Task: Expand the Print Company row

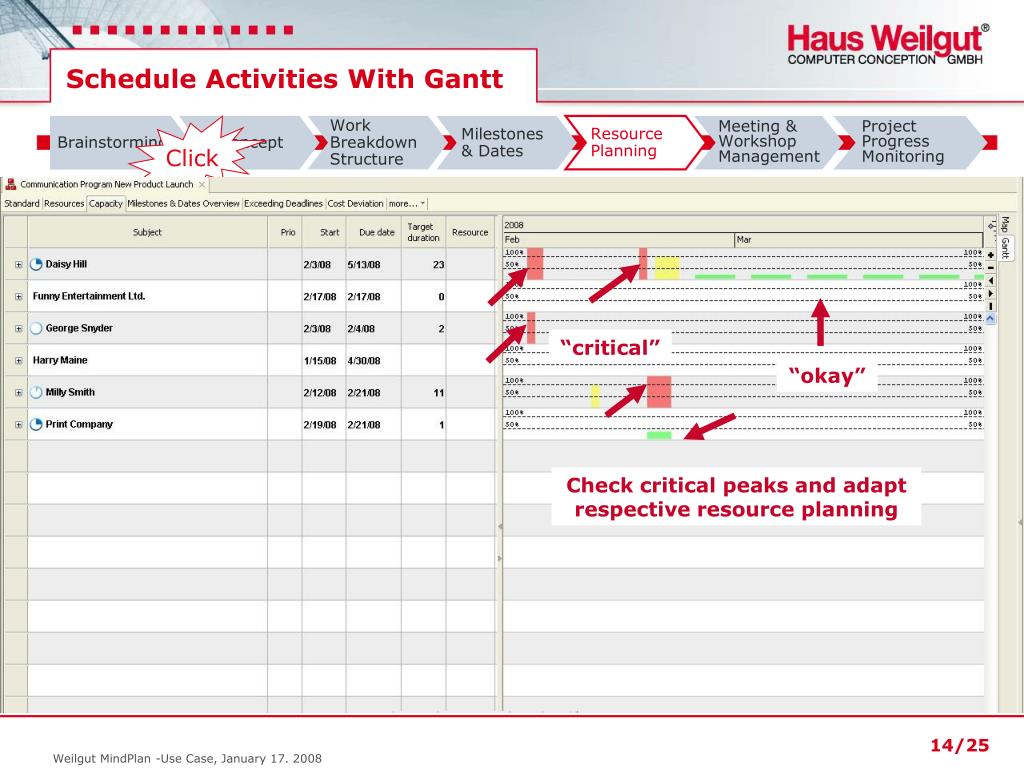Action: [18, 424]
